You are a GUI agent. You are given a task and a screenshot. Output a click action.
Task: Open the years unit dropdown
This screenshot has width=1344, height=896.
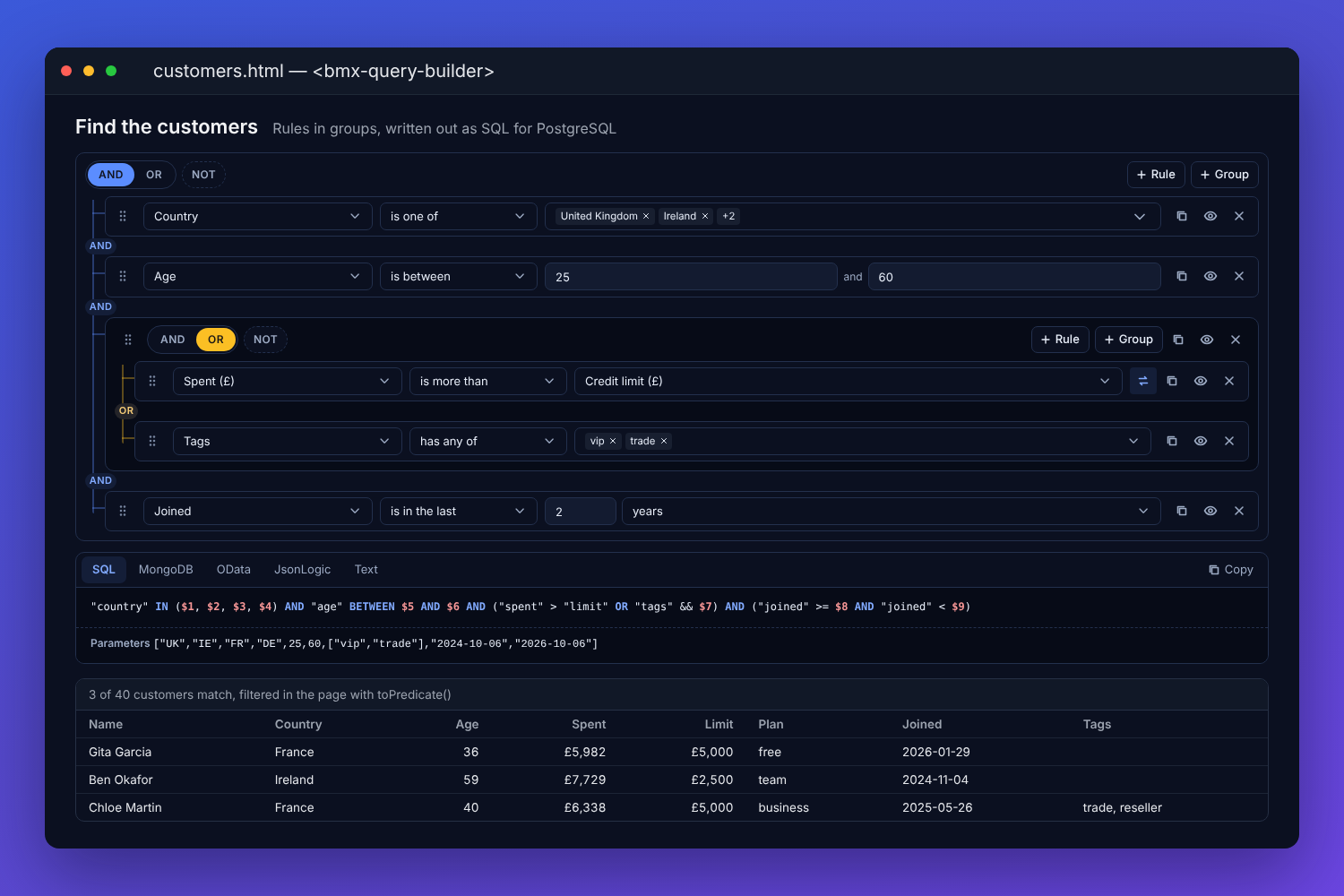[891, 511]
